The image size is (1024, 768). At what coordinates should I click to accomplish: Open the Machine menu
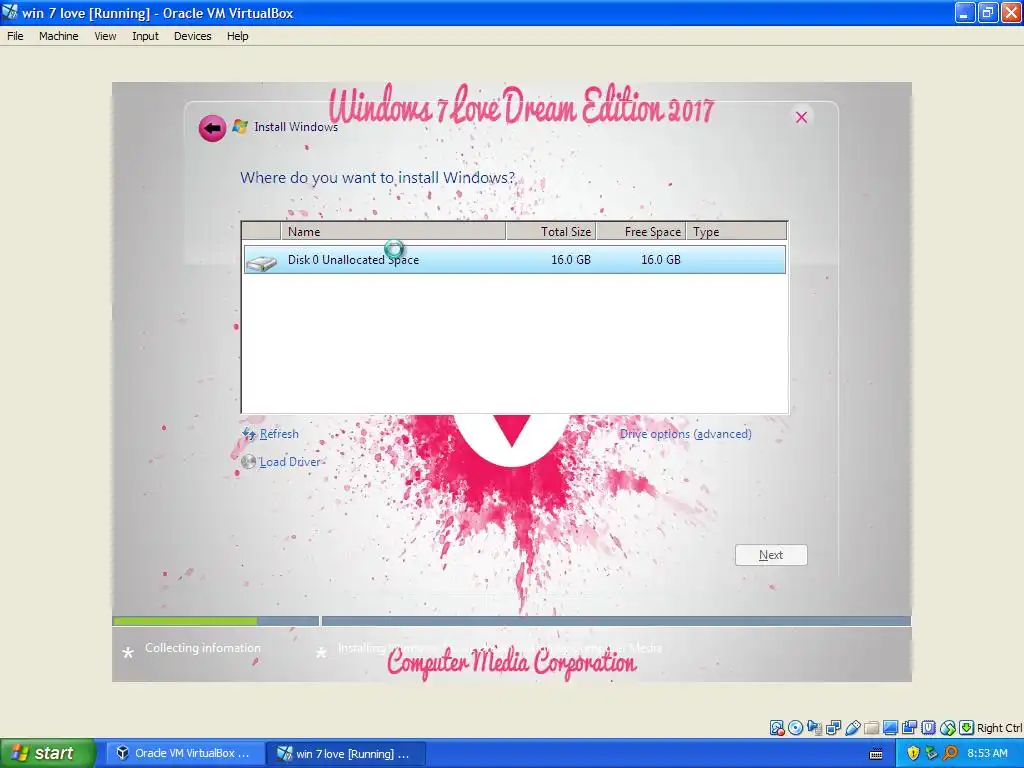(58, 36)
